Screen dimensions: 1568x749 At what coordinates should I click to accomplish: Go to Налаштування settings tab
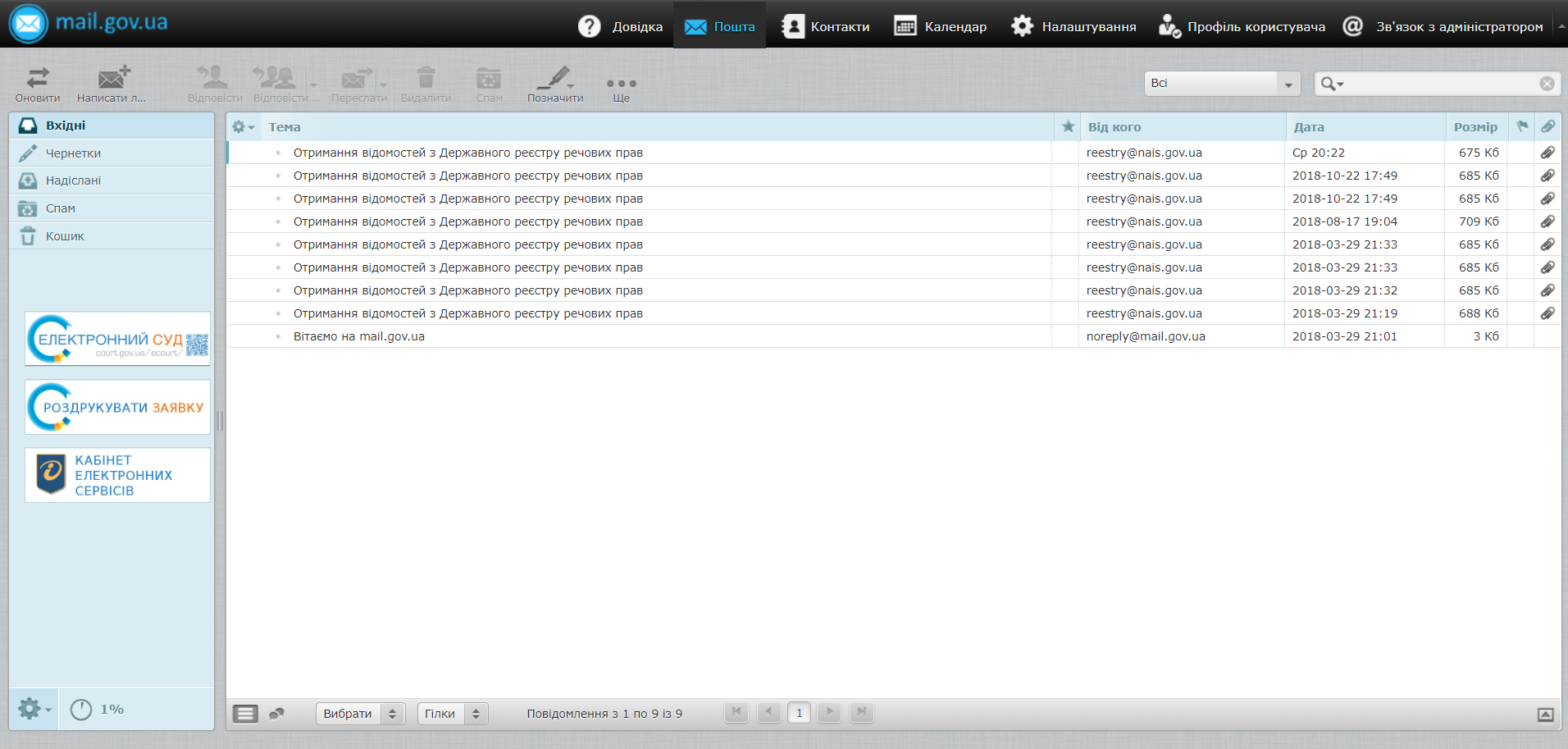pos(1073,26)
